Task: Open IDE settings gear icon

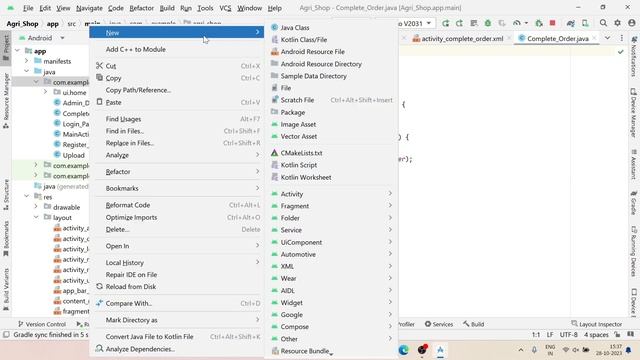Action: coord(617,23)
